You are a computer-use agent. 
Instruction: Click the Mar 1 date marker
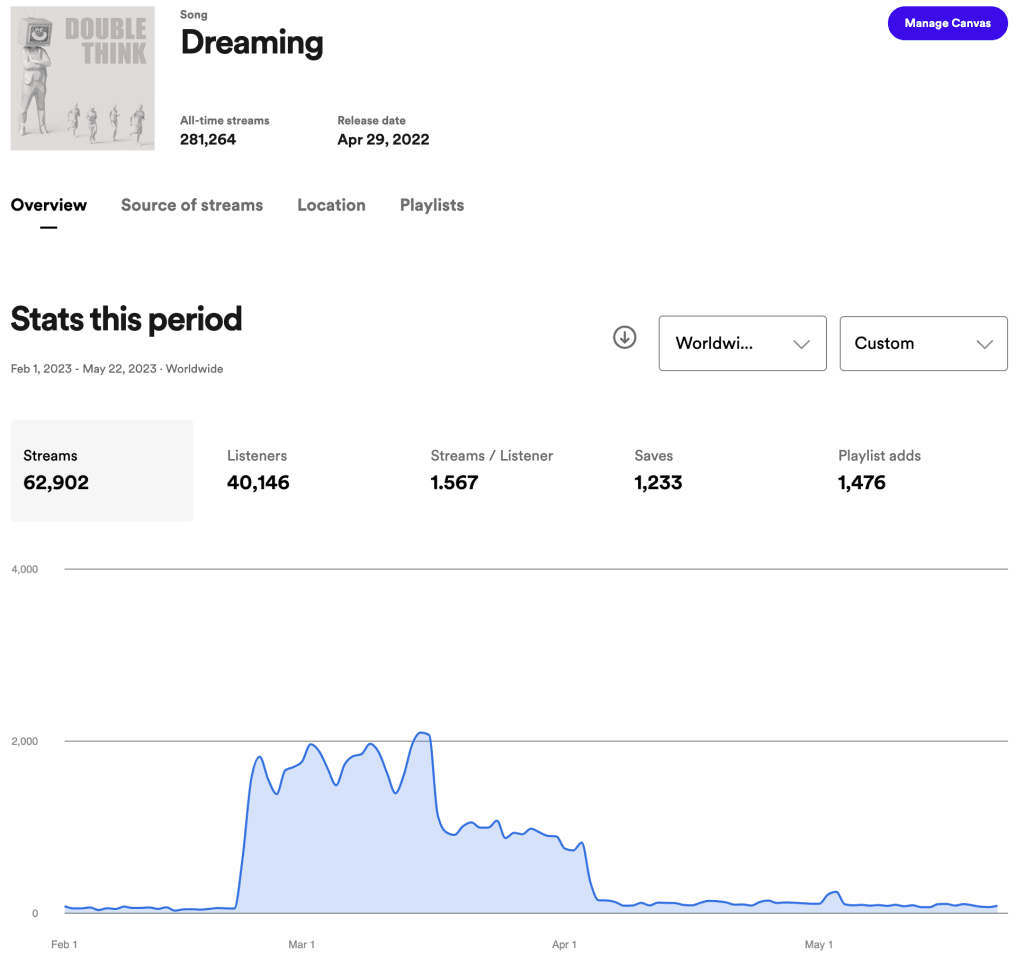(x=301, y=944)
